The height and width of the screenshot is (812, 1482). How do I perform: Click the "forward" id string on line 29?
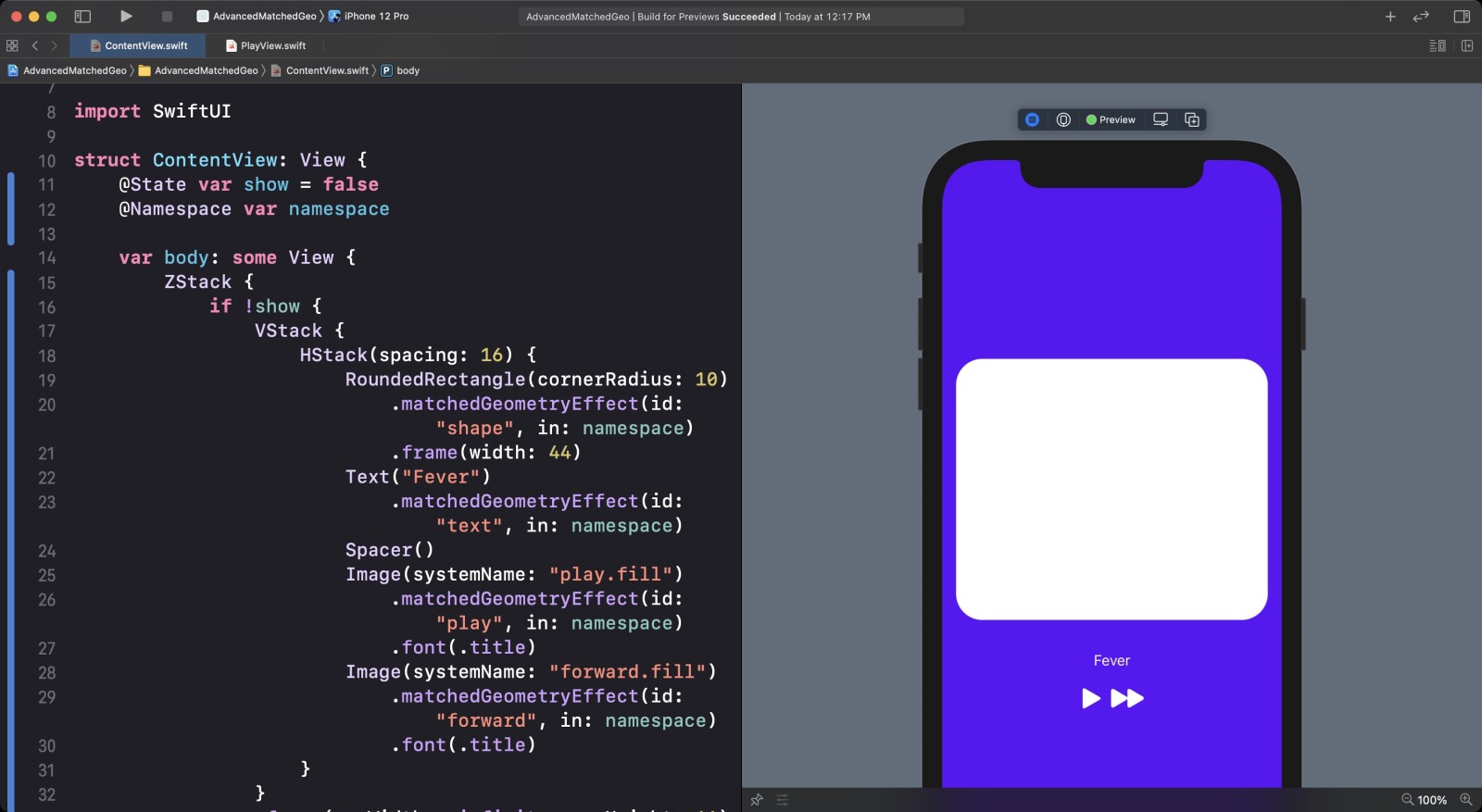tap(486, 720)
